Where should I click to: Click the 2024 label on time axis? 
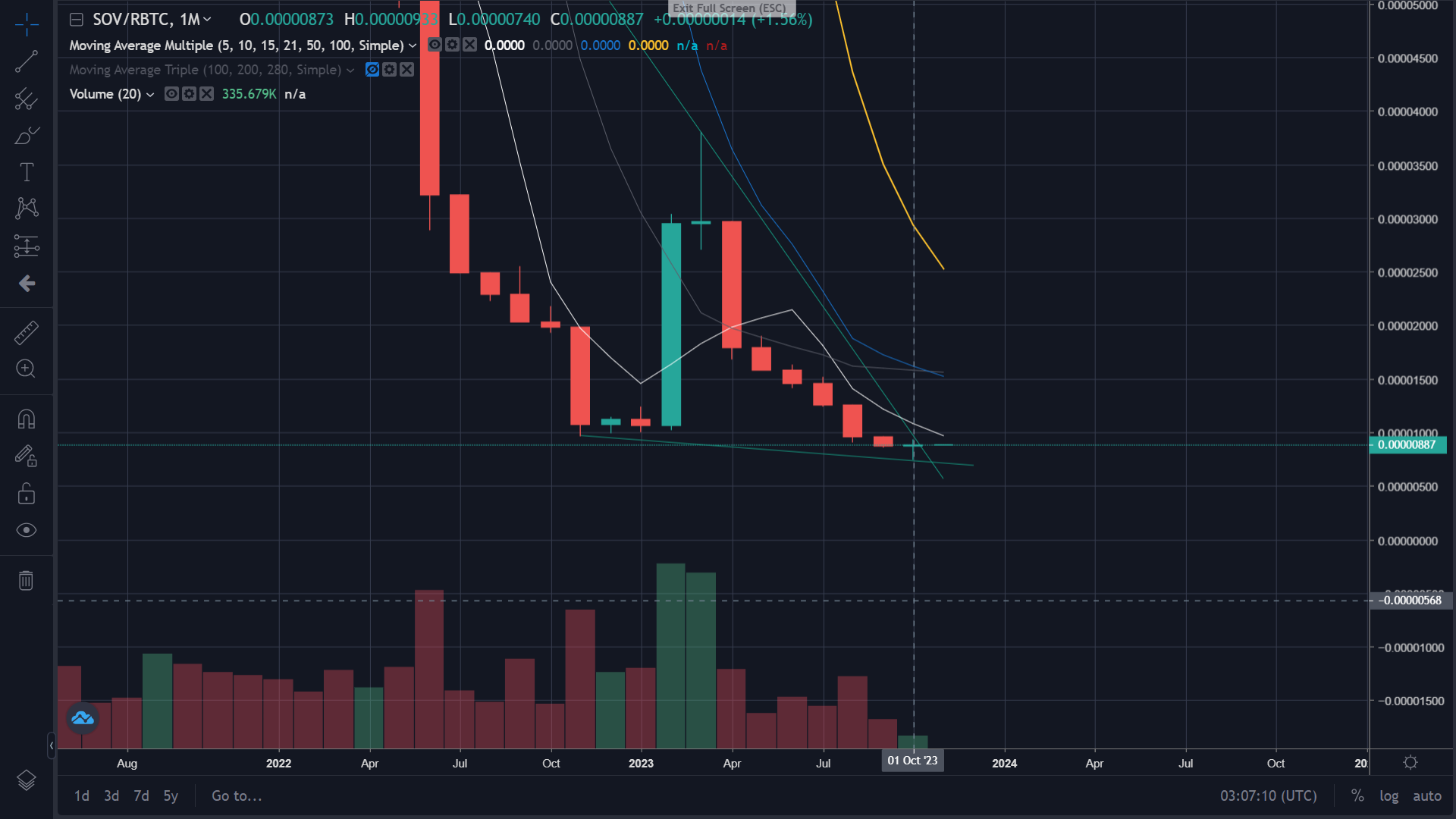point(1005,763)
